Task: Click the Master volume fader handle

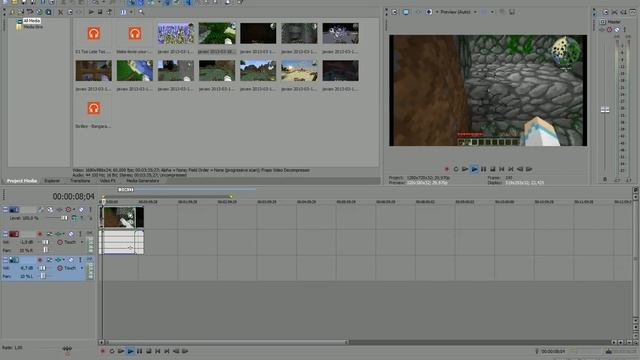Action: (605, 110)
